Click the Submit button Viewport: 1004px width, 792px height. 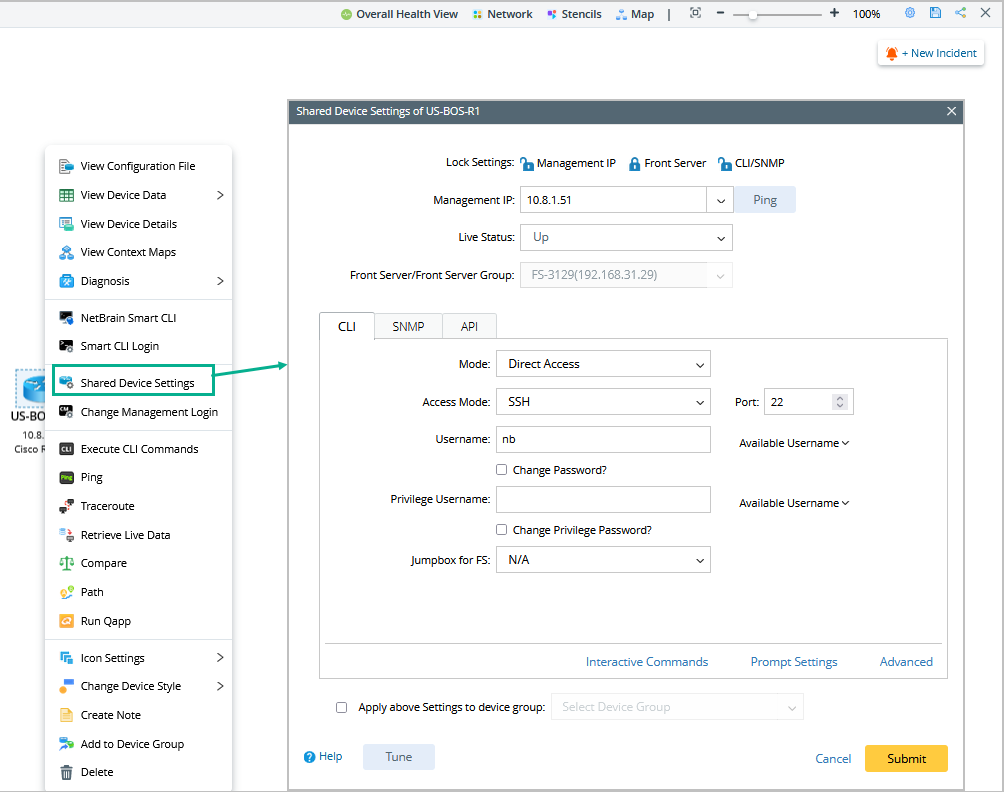(906, 759)
